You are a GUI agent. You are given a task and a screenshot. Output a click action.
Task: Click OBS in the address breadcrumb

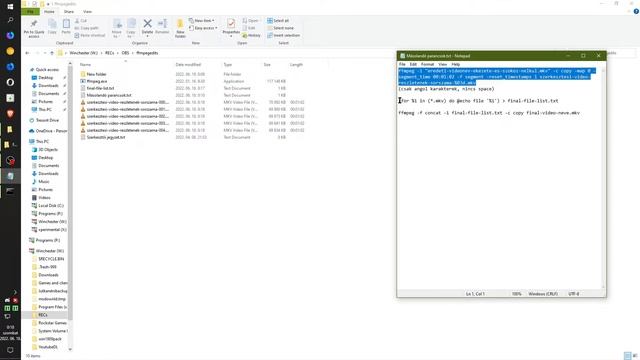click(x=125, y=53)
